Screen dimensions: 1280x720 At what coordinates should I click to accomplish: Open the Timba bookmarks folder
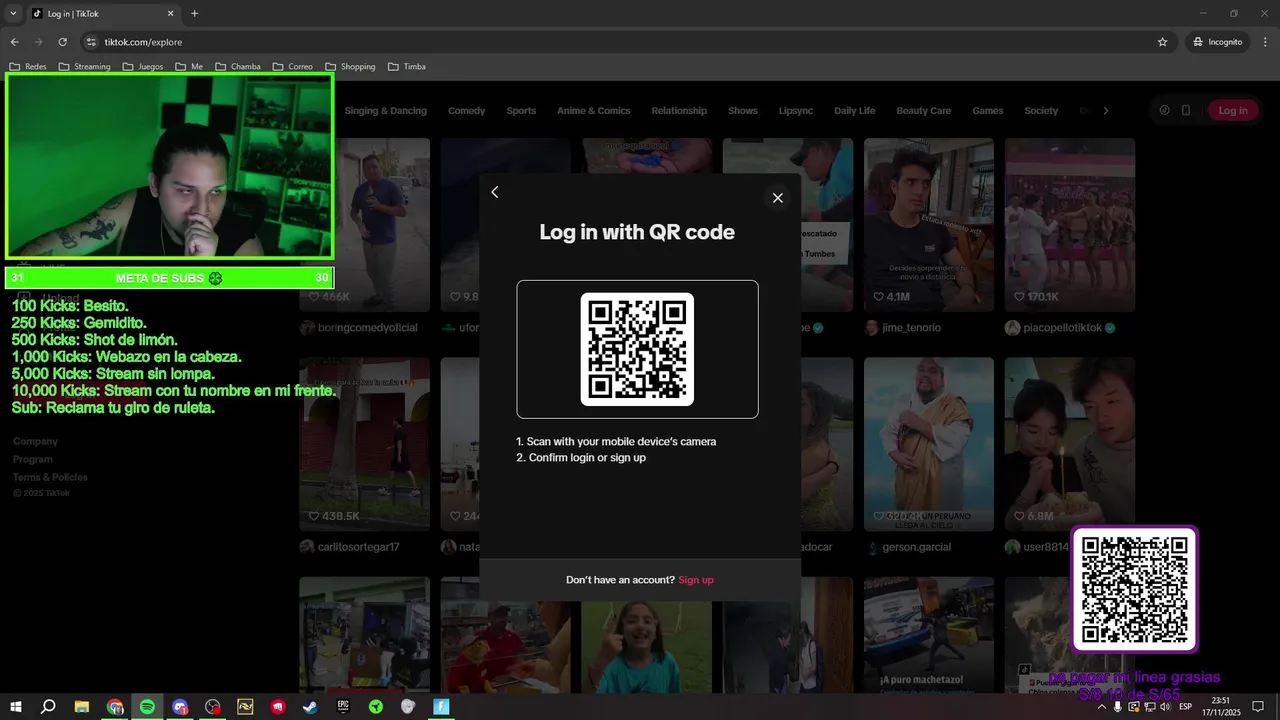[x=407, y=67]
